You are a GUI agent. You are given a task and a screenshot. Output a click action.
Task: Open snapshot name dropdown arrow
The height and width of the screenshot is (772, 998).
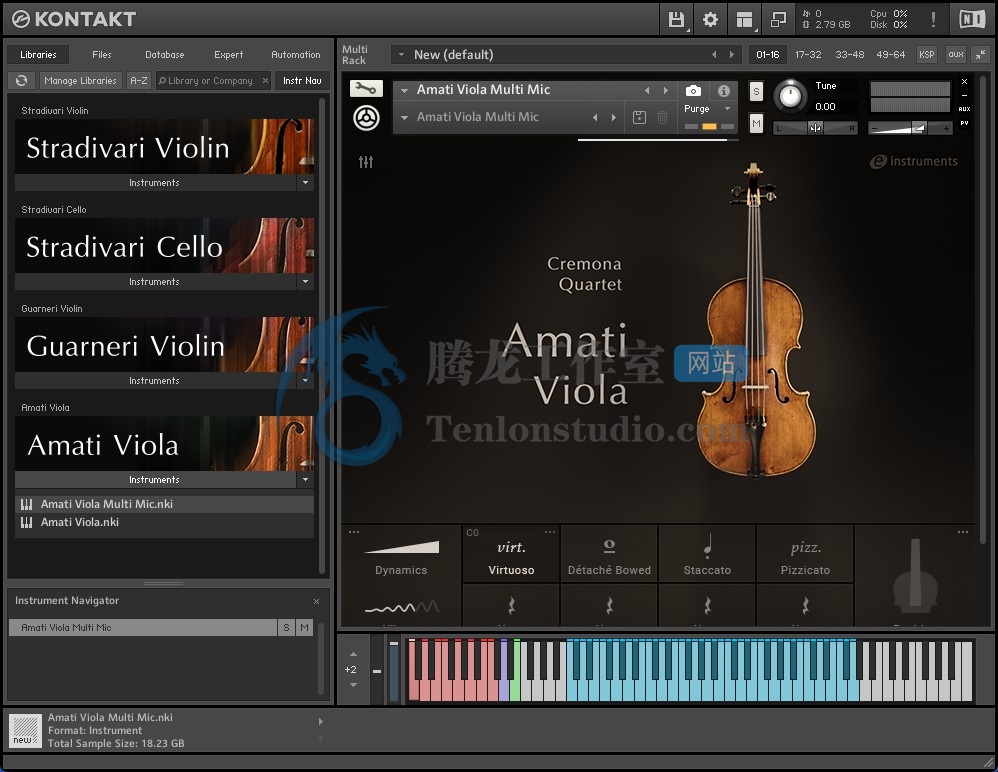[404, 118]
